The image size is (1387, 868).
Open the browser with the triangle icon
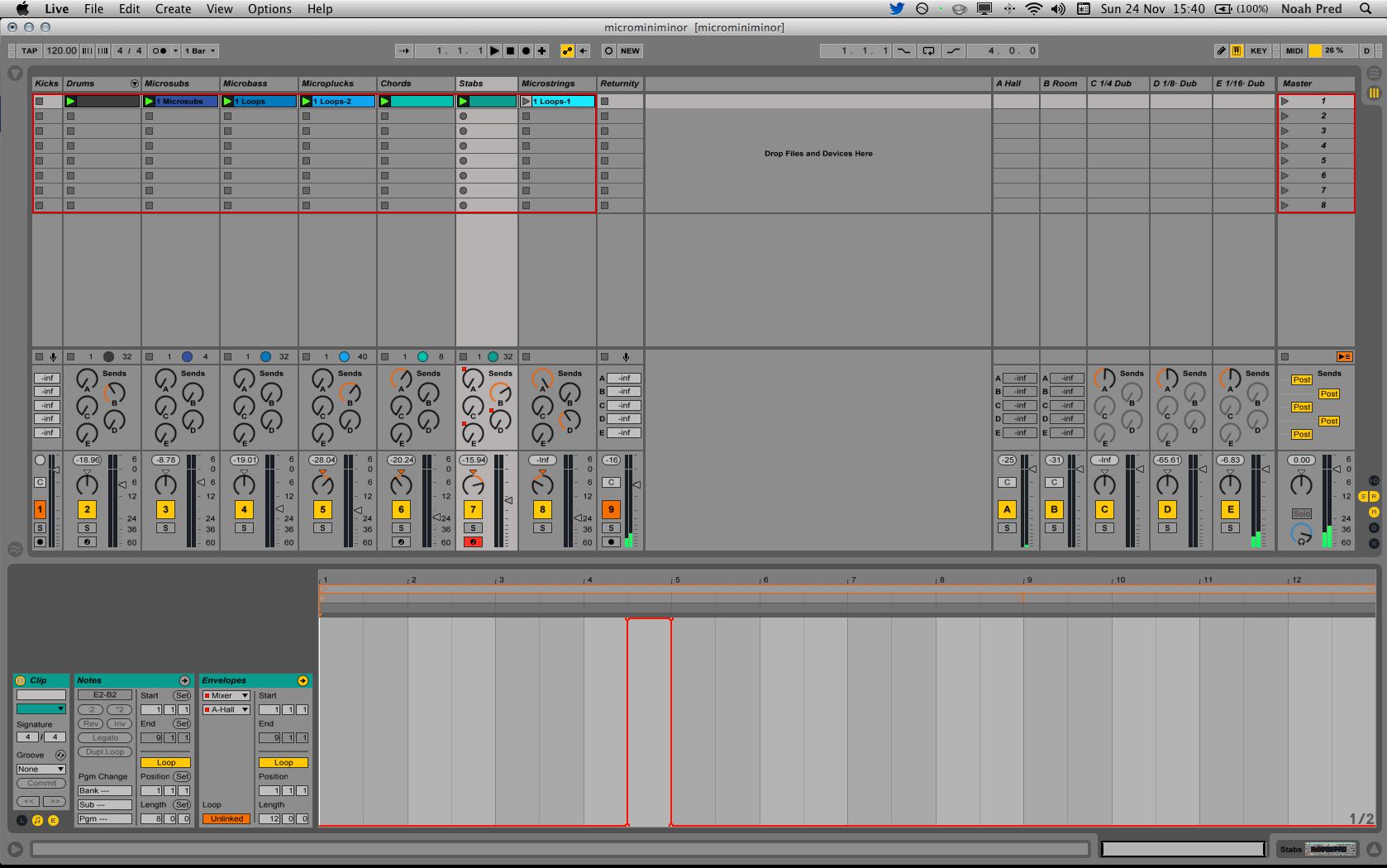(x=15, y=74)
